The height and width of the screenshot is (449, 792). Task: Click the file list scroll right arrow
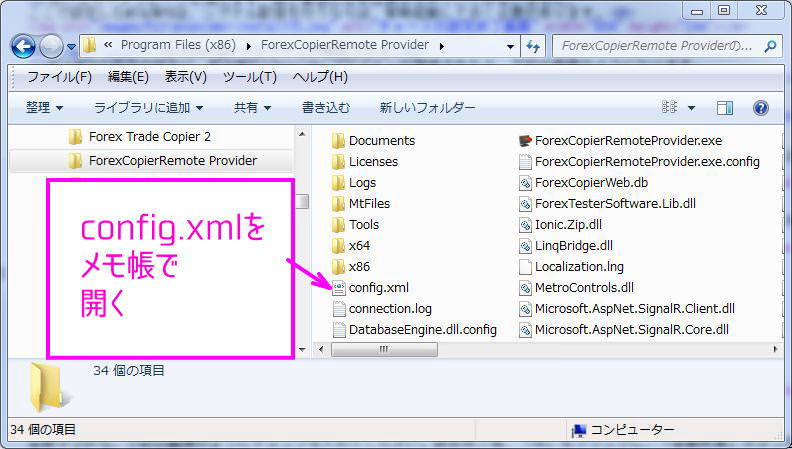coord(775,350)
